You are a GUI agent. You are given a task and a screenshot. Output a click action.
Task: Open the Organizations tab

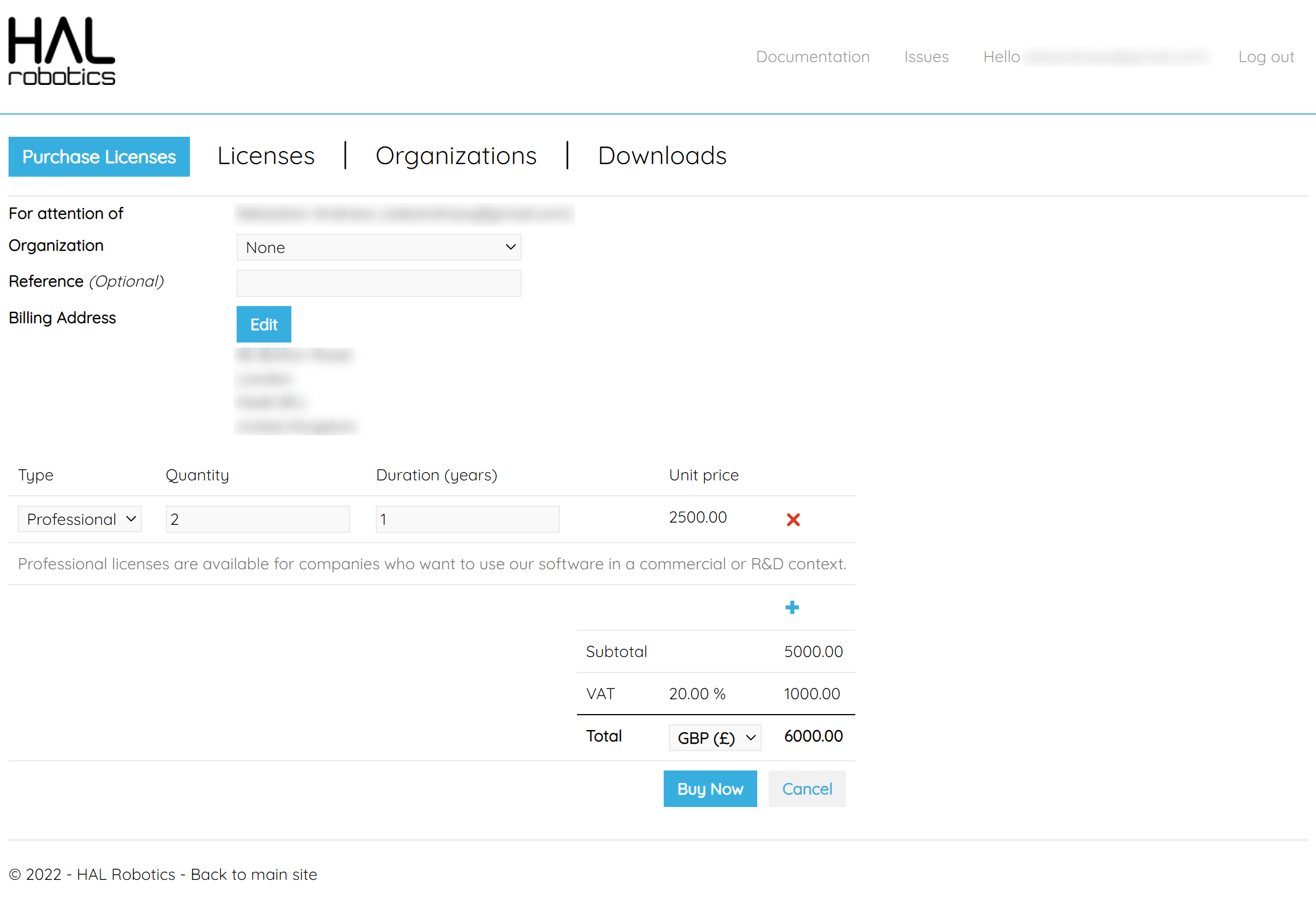click(x=456, y=156)
